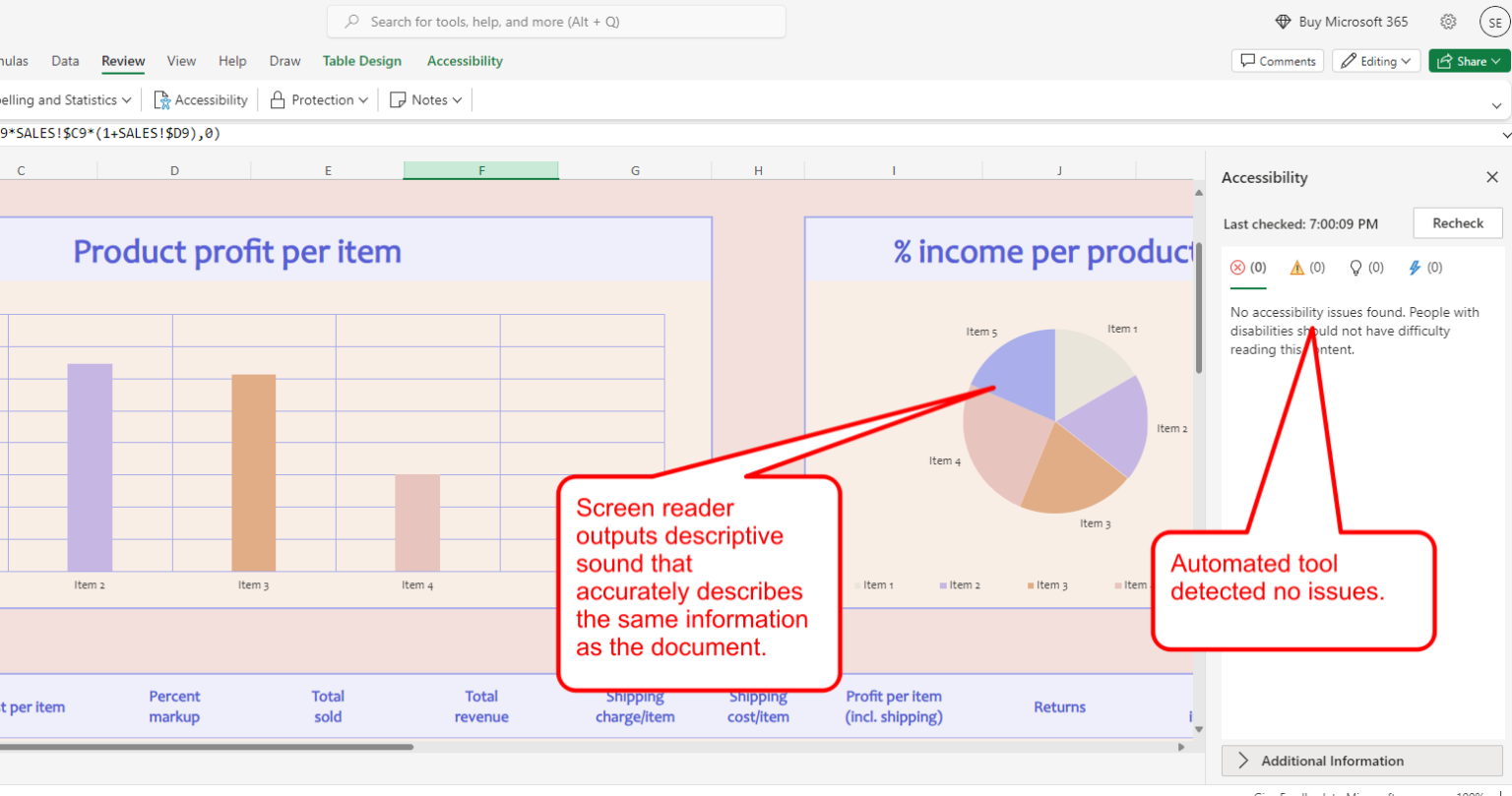
Task: Click the Buy Microsoft 365 globe icon
Action: (1281, 21)
